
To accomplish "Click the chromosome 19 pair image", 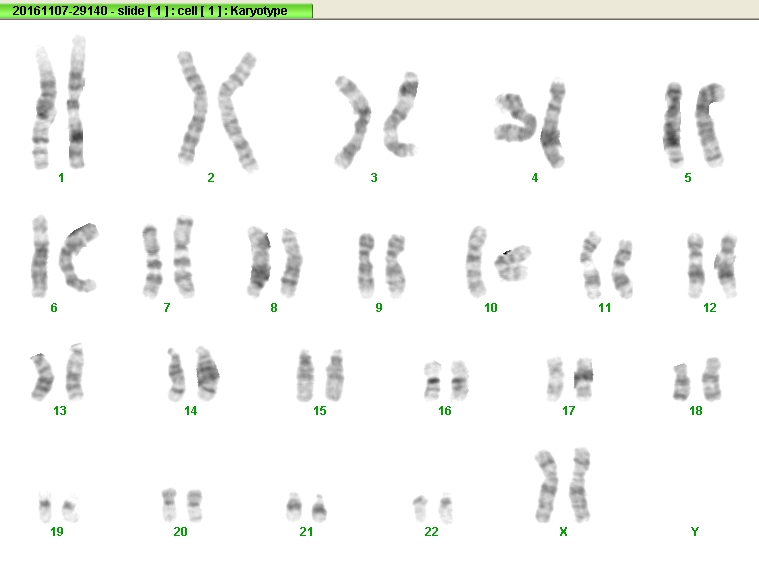I will (x=58, y=507).
